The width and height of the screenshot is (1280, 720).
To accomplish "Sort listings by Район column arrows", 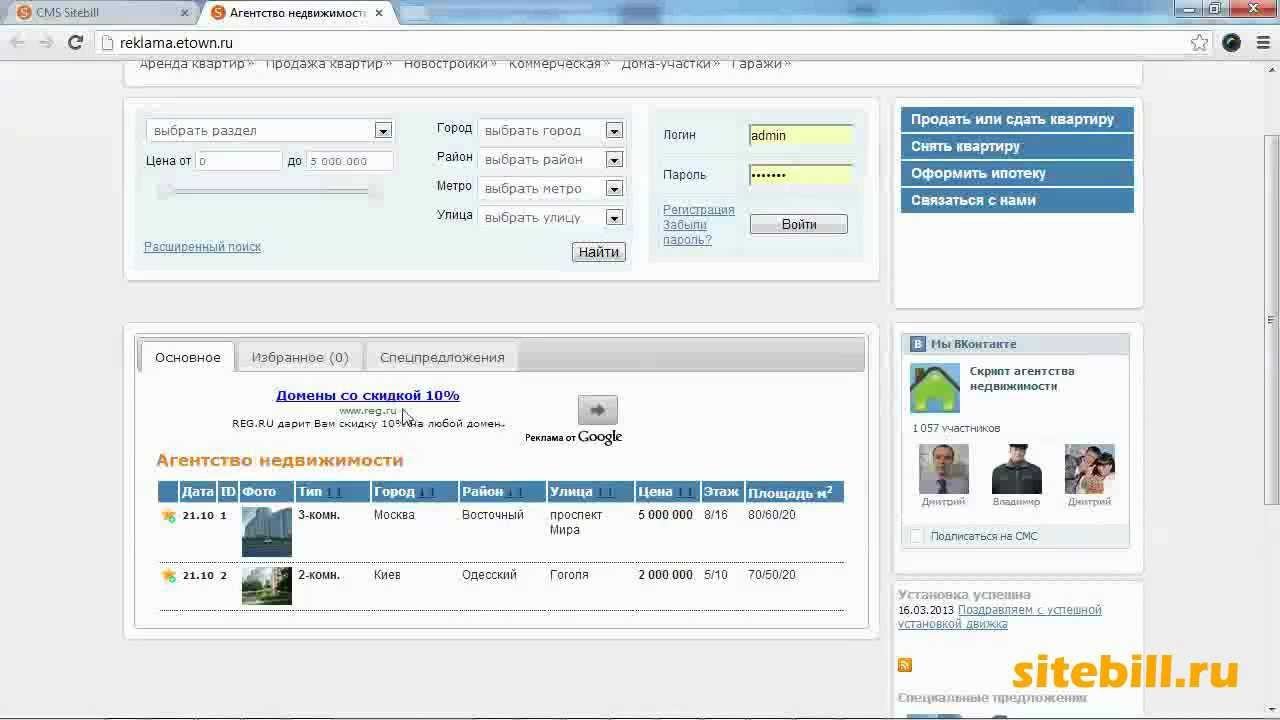I will coord(515,492).
